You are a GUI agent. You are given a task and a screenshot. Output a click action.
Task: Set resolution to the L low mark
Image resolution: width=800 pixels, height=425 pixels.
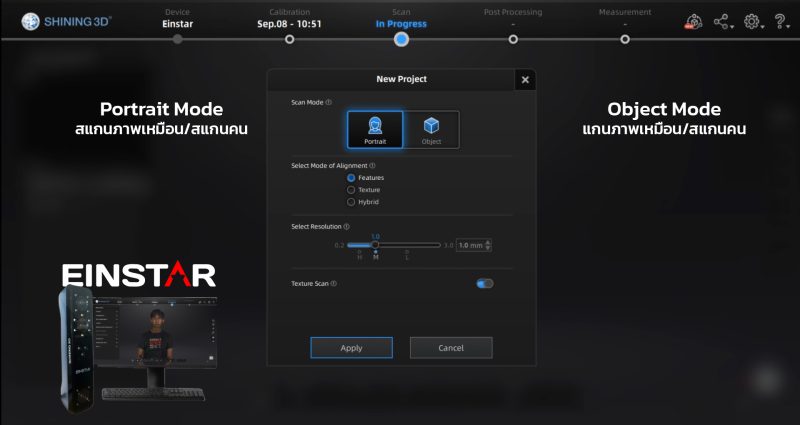pos(407,255)
